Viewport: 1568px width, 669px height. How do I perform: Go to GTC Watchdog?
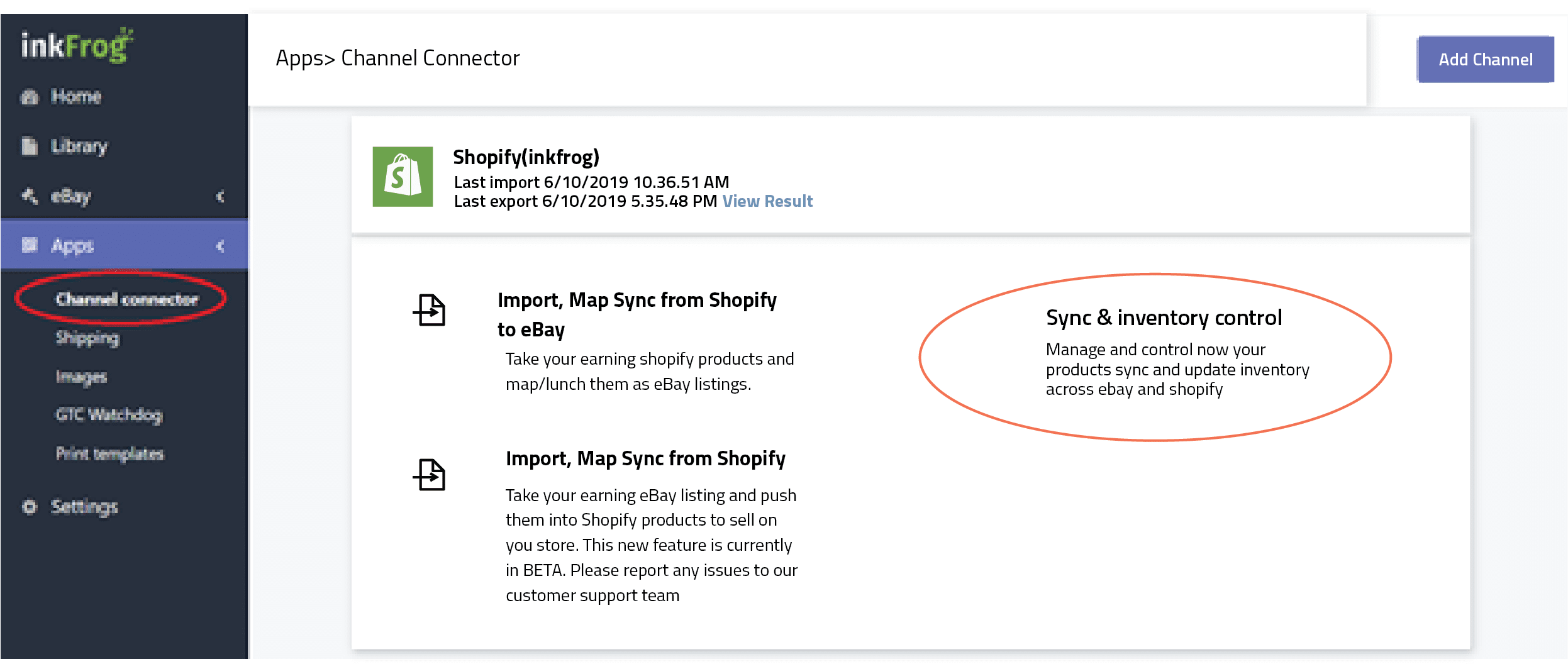click(109, 415)
